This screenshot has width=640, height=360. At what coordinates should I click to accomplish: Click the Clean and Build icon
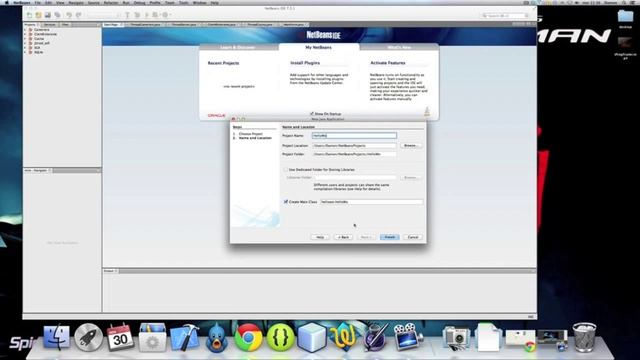(x=137, y=15)
